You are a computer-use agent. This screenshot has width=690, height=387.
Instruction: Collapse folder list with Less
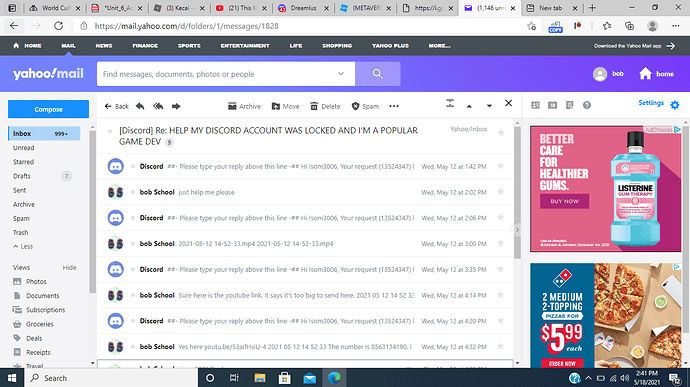pos(23,246)
